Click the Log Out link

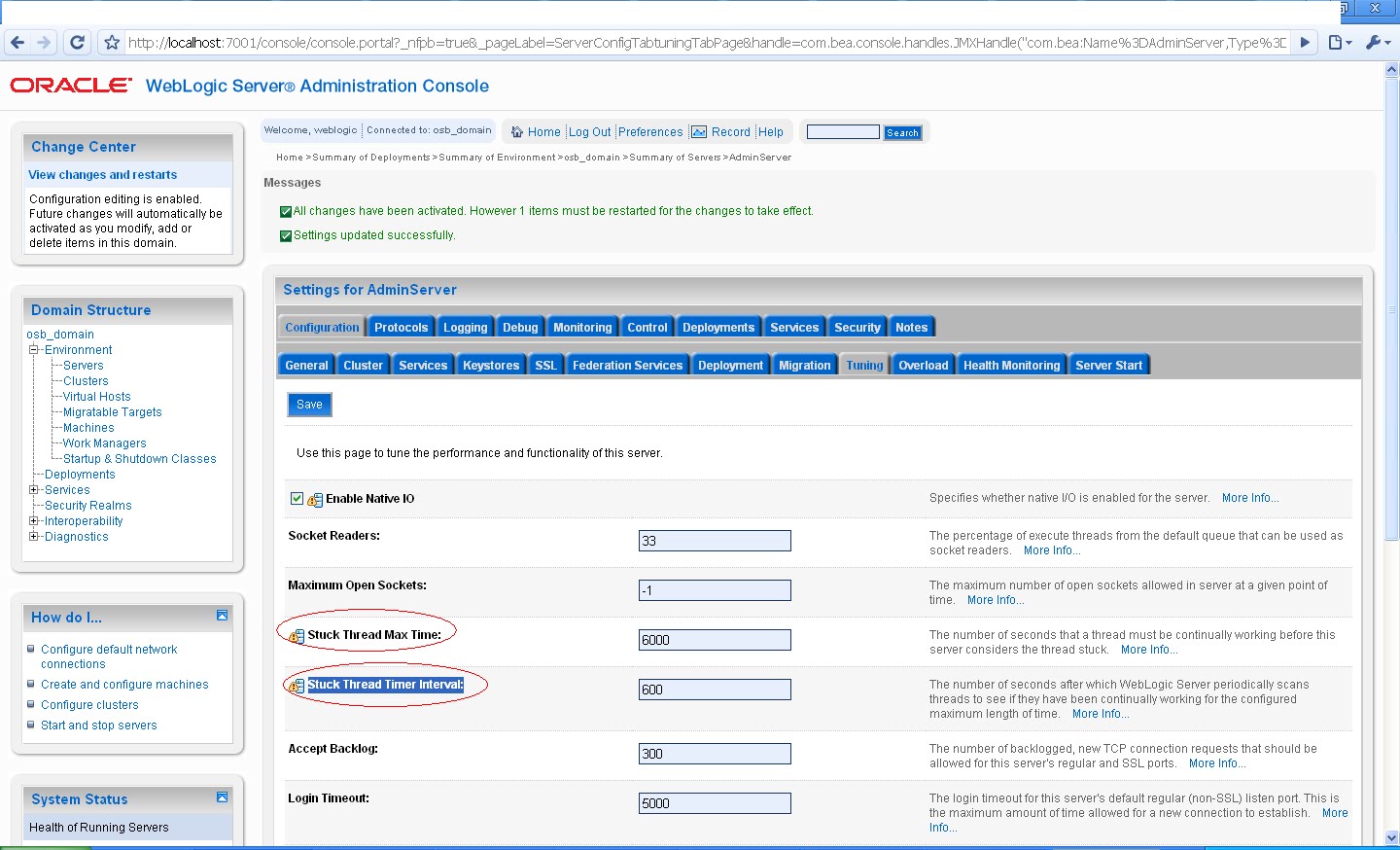(x=590, y=132)
